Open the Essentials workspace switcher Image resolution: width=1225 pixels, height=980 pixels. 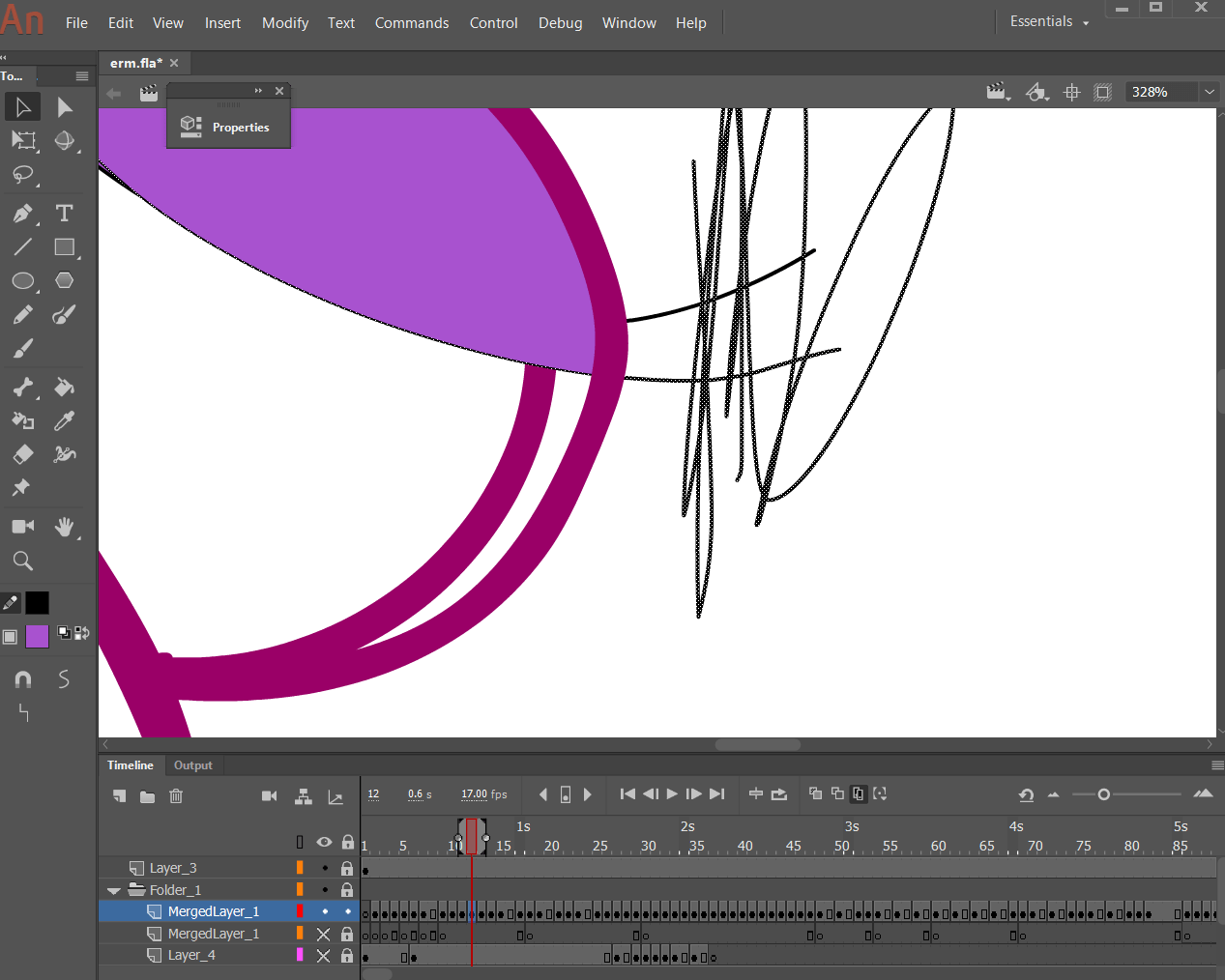coord(1049,21)
